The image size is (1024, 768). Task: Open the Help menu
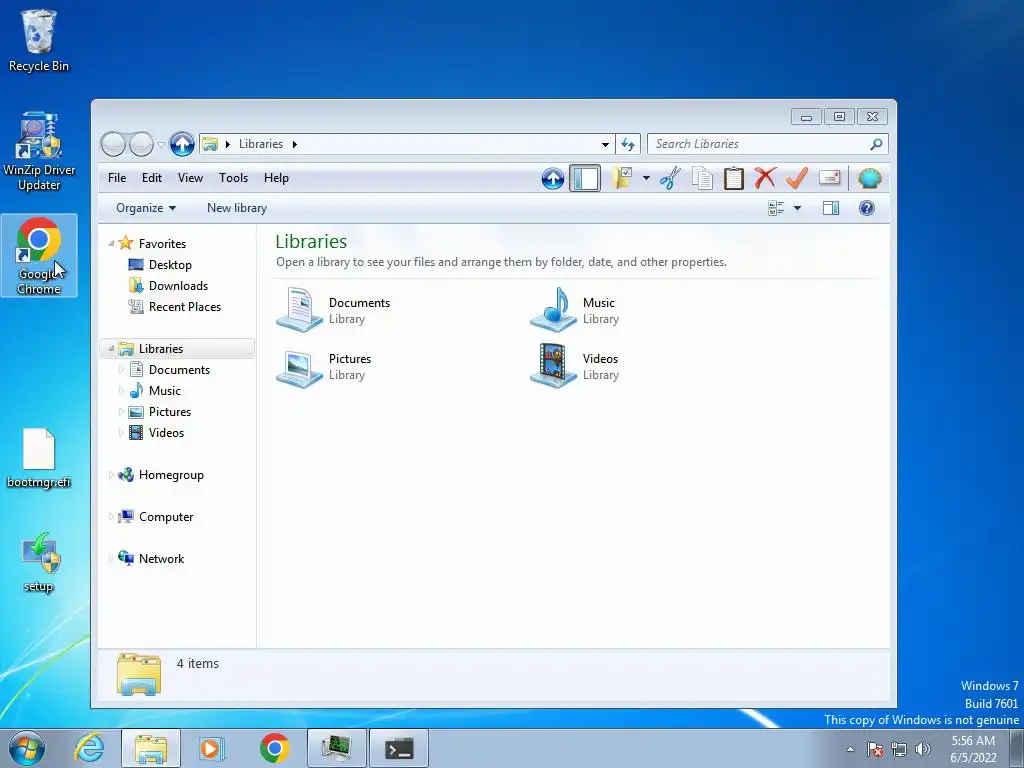[276, 178]
